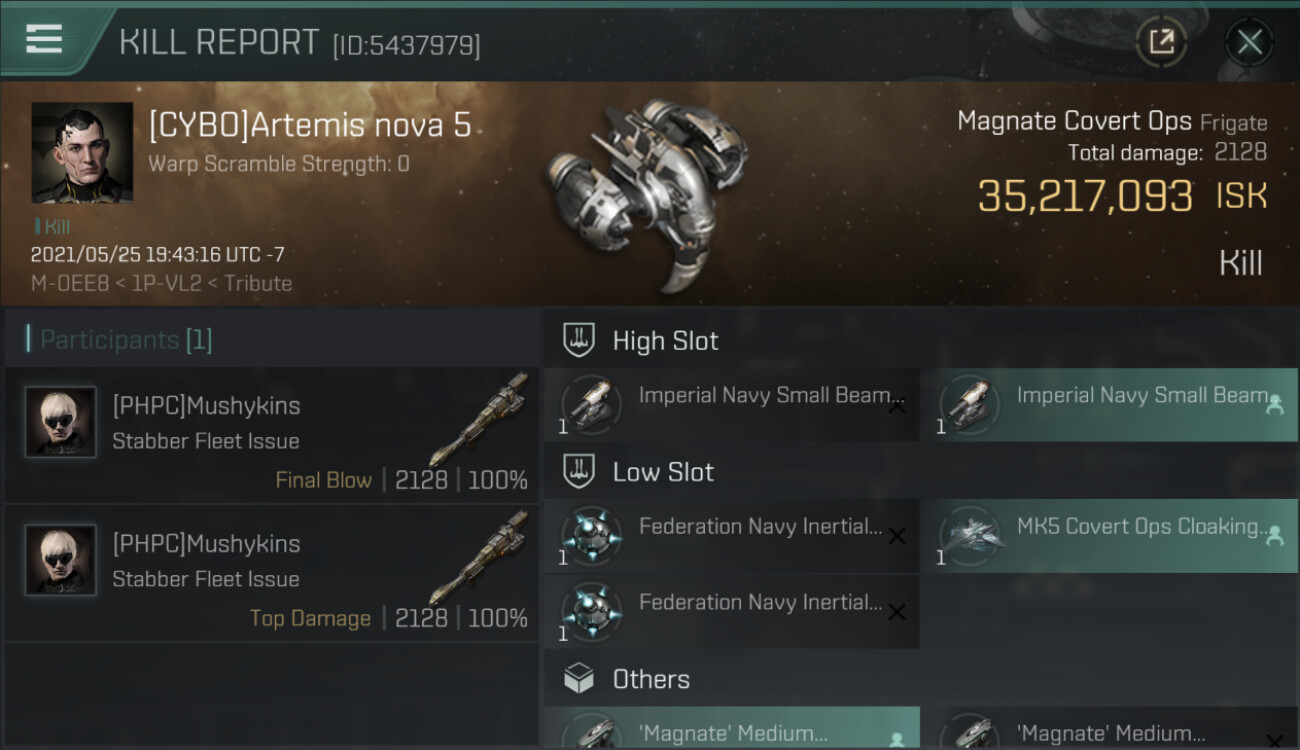Screen dimensions: 1300x750
Task: Click Mushykins Final Blow portrait
Action: tap(61, 422)
